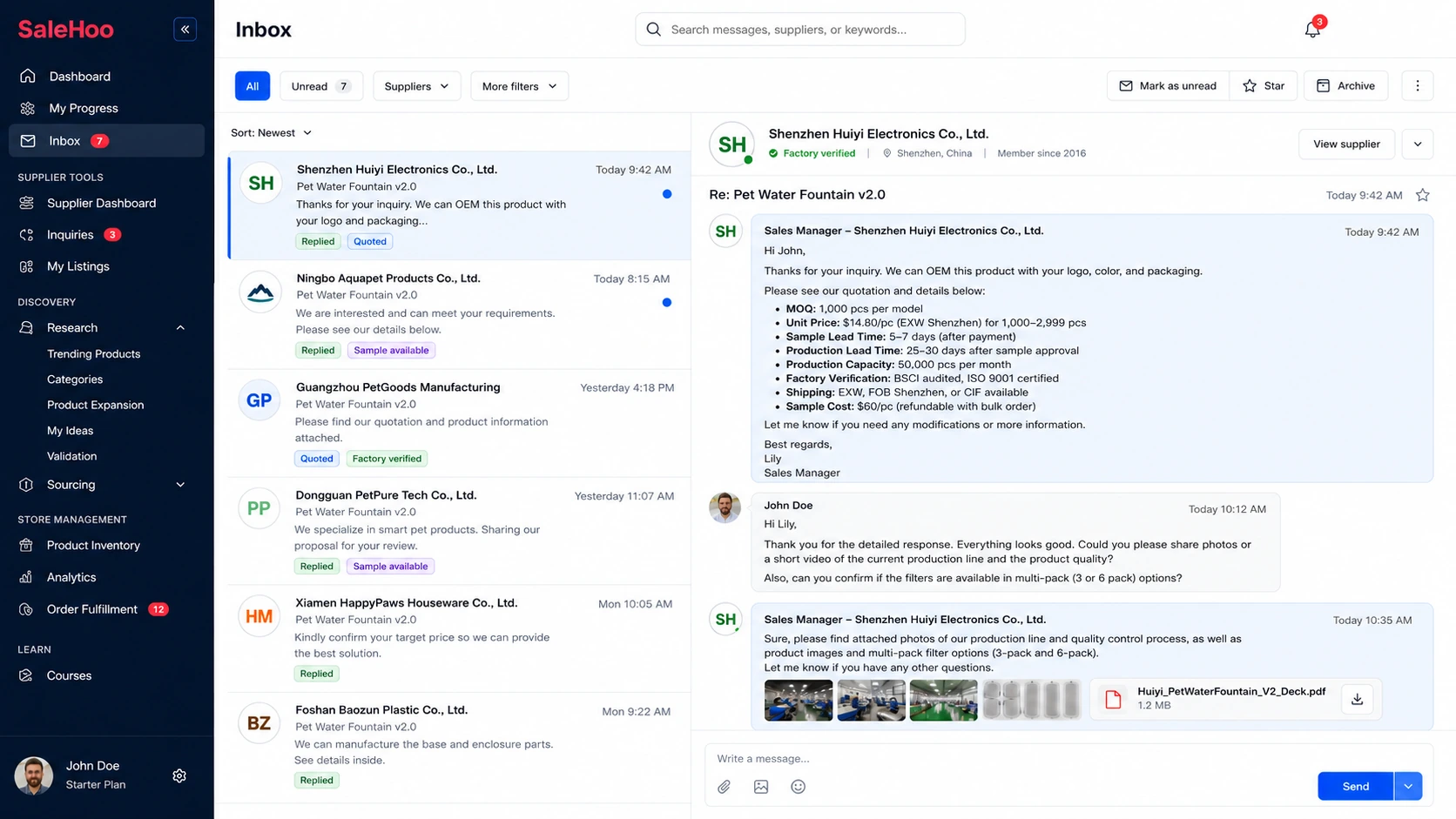
Task: Download the Huiyi PDF deck
Action: [1357, 699]
